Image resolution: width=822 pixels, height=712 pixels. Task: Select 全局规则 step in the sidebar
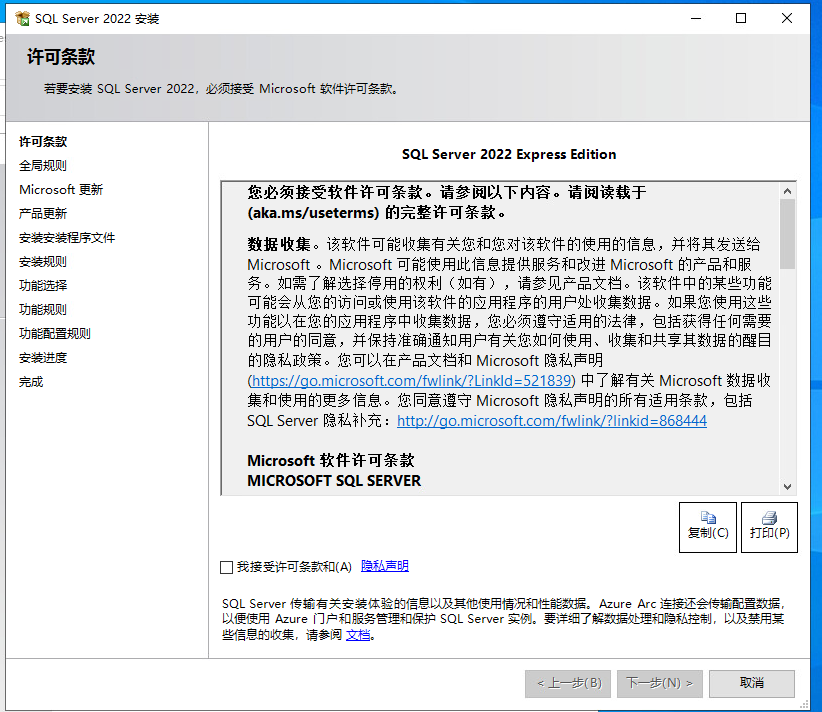[x=43, y=166]
